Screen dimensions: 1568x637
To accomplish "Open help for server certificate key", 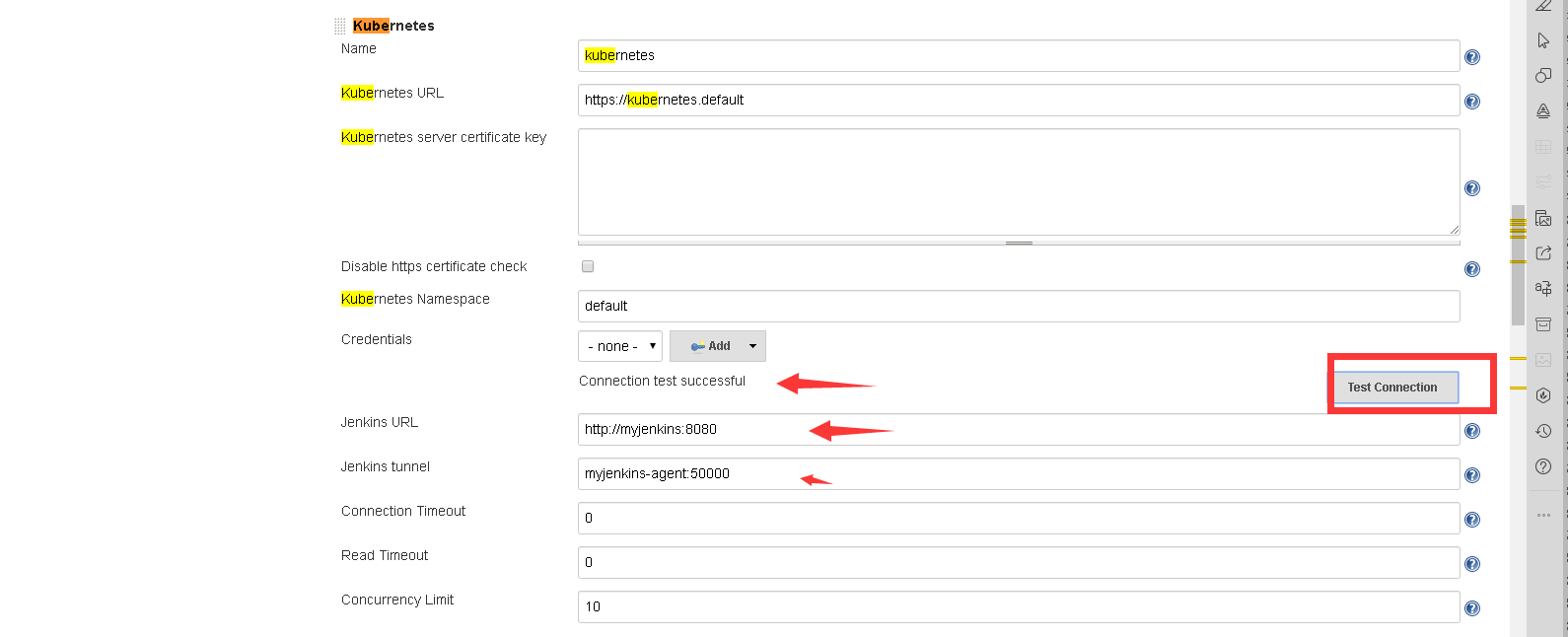I will (x=1472, y=188).
